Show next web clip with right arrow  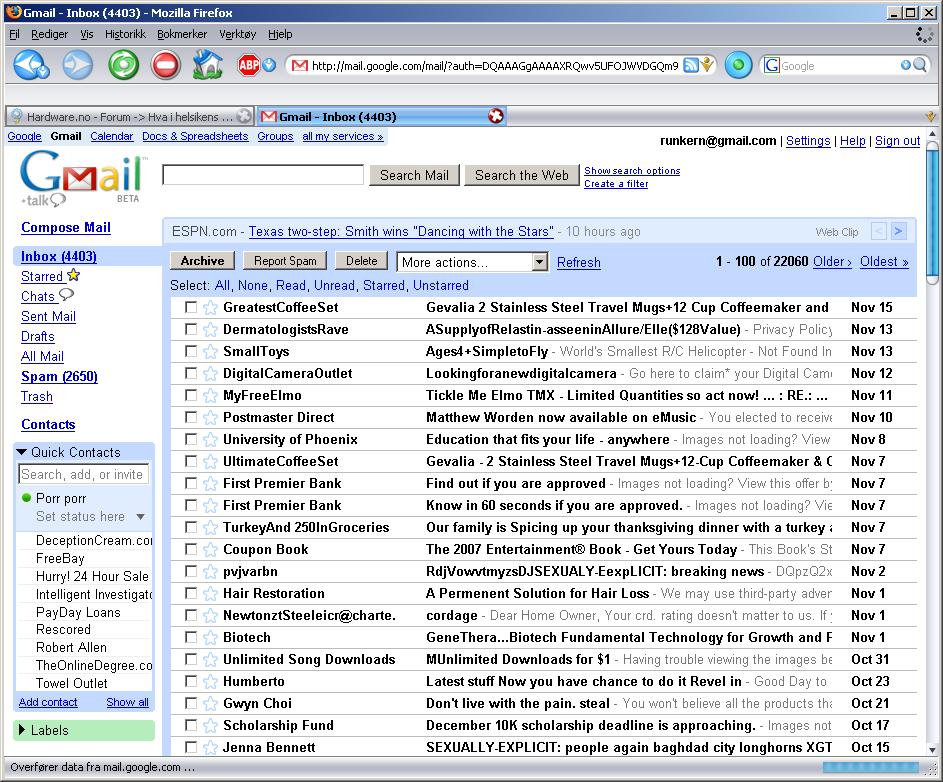(898, 231)
